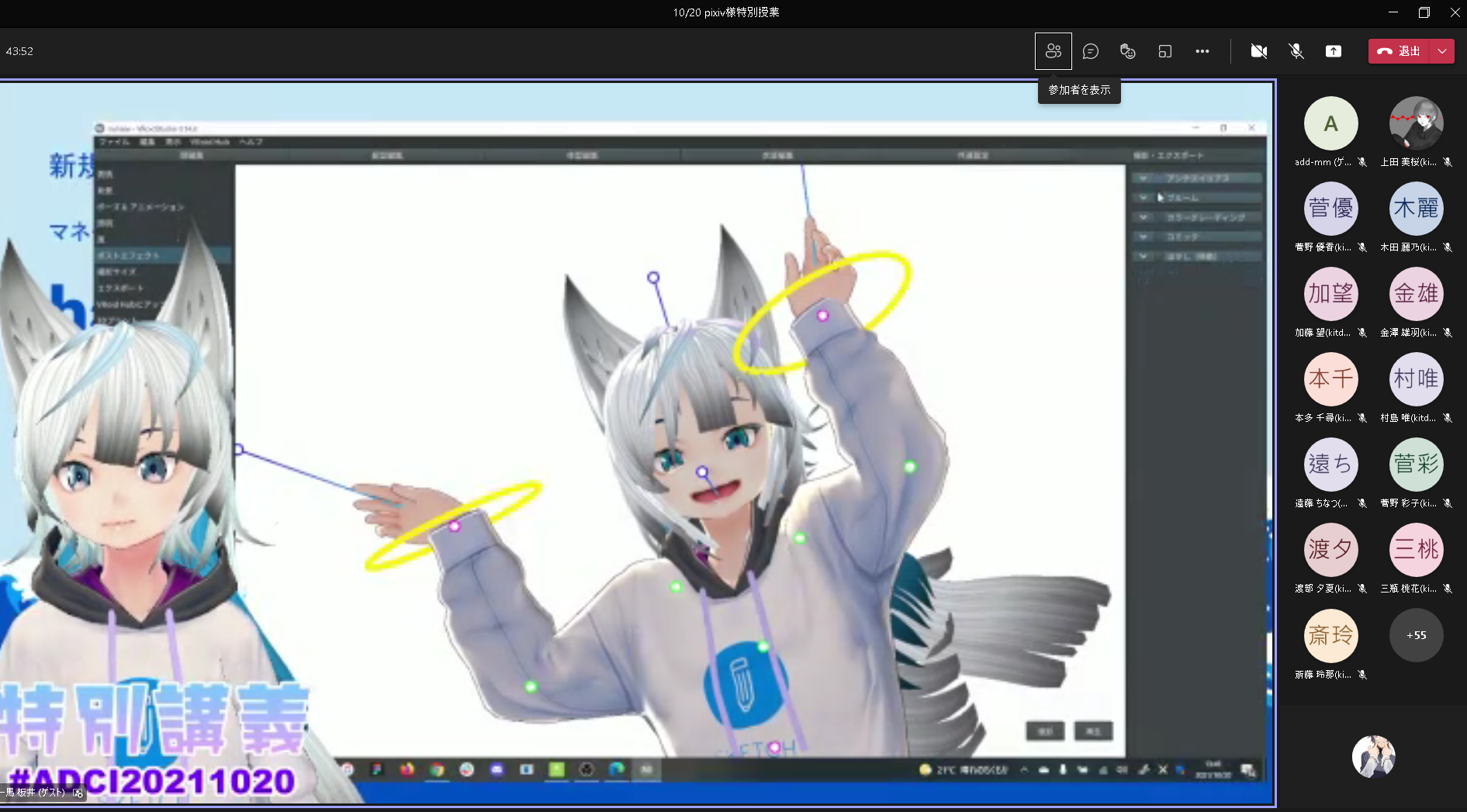Show the +55 more participants

coord(1416,635)
